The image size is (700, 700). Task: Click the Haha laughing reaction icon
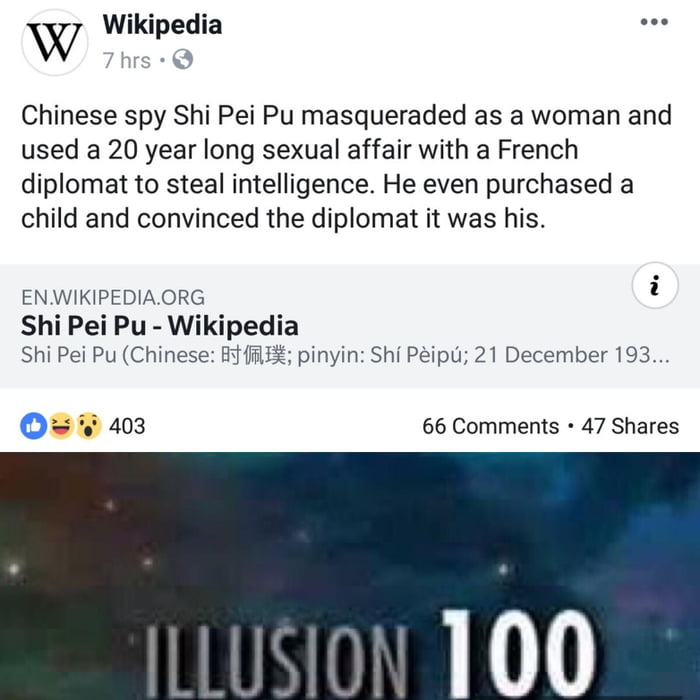[x=61, y=426]
